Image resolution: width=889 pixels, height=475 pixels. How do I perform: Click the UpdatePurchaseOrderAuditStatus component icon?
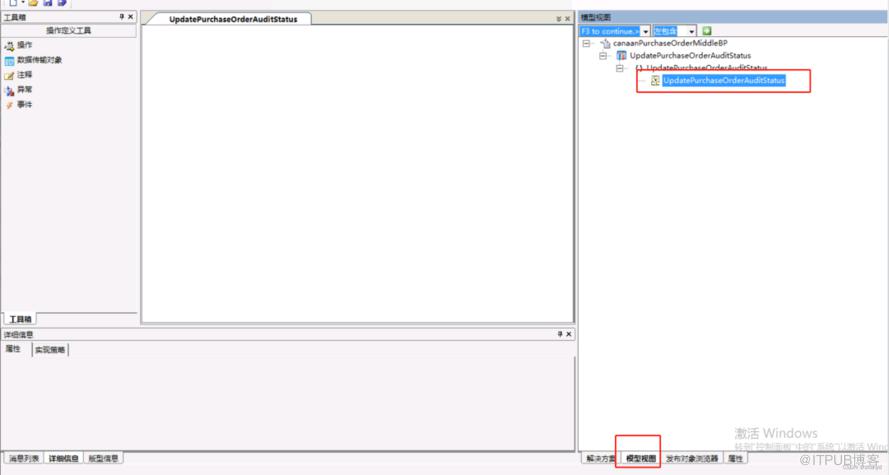621,56
